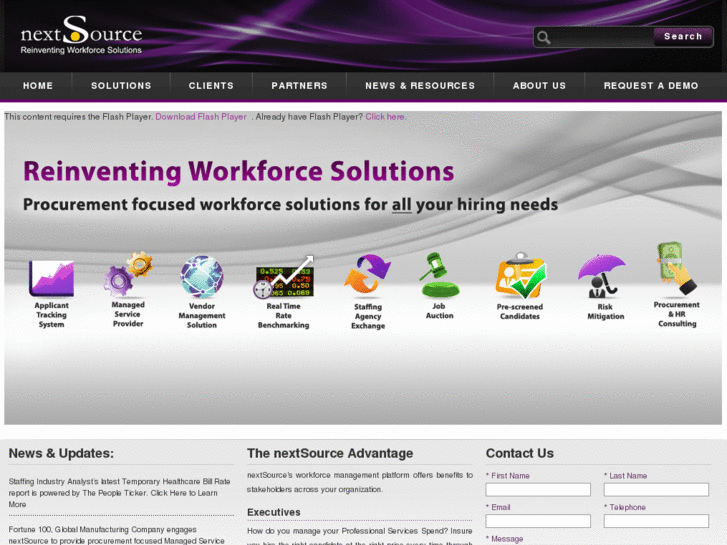Open the News & Resources menu
Screen dimensions: 727x545
click(x=420, y=86)
